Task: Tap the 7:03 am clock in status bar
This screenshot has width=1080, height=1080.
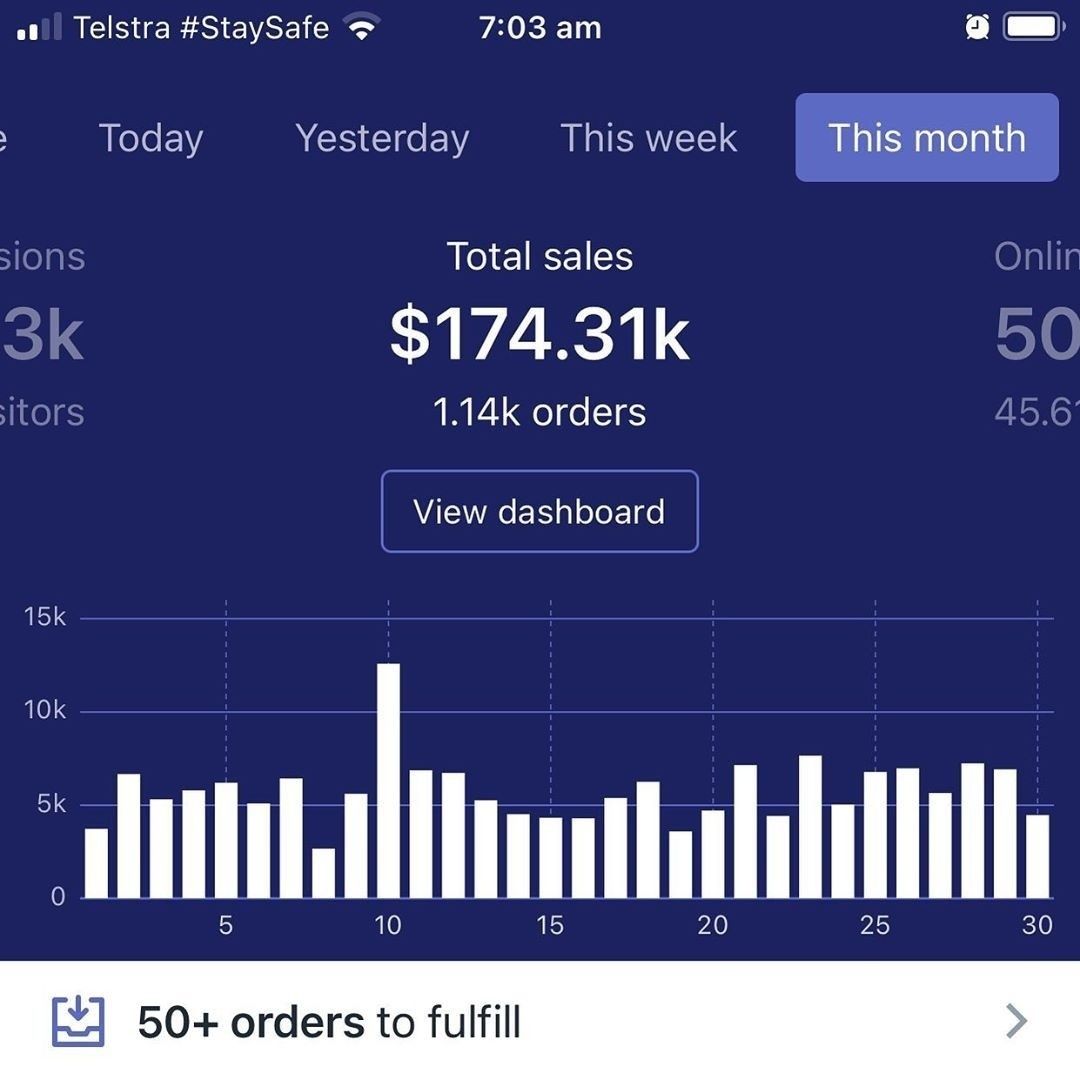Action: pos(540,27)
